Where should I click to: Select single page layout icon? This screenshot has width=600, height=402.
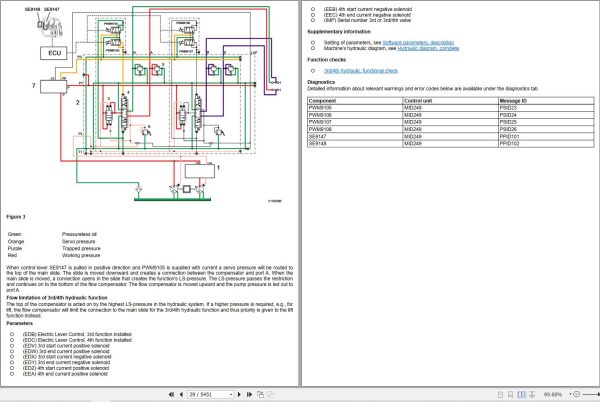pos(500,394)
